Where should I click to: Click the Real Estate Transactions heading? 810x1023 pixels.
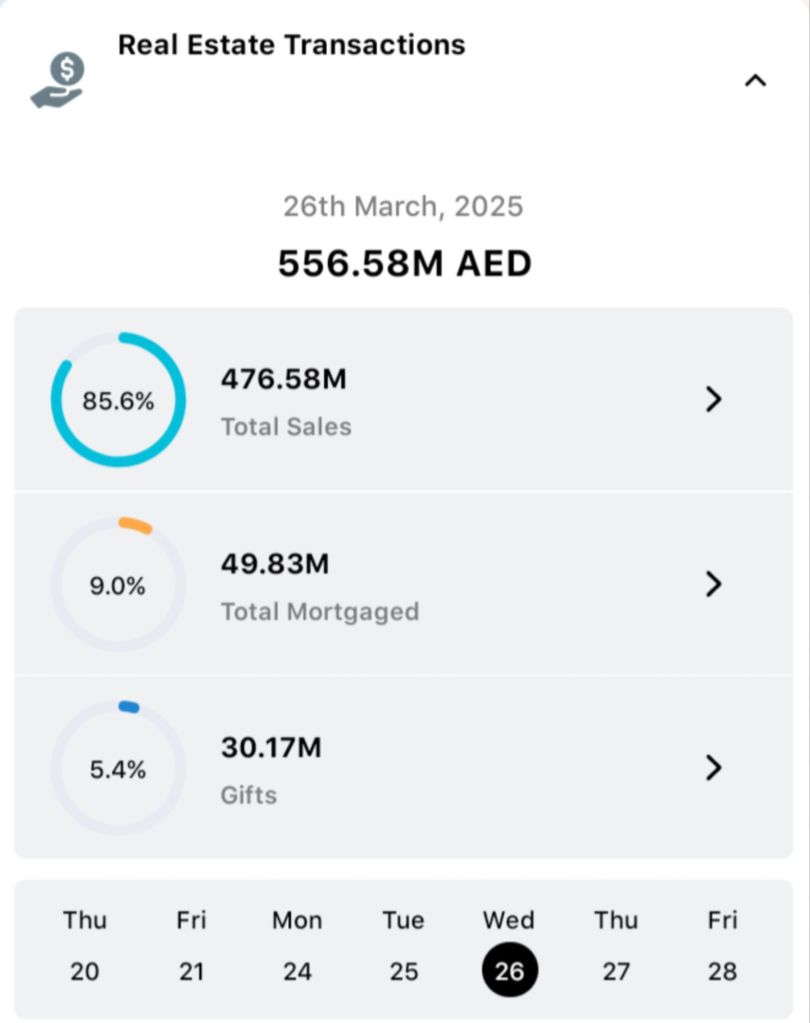tap(291, 45)
